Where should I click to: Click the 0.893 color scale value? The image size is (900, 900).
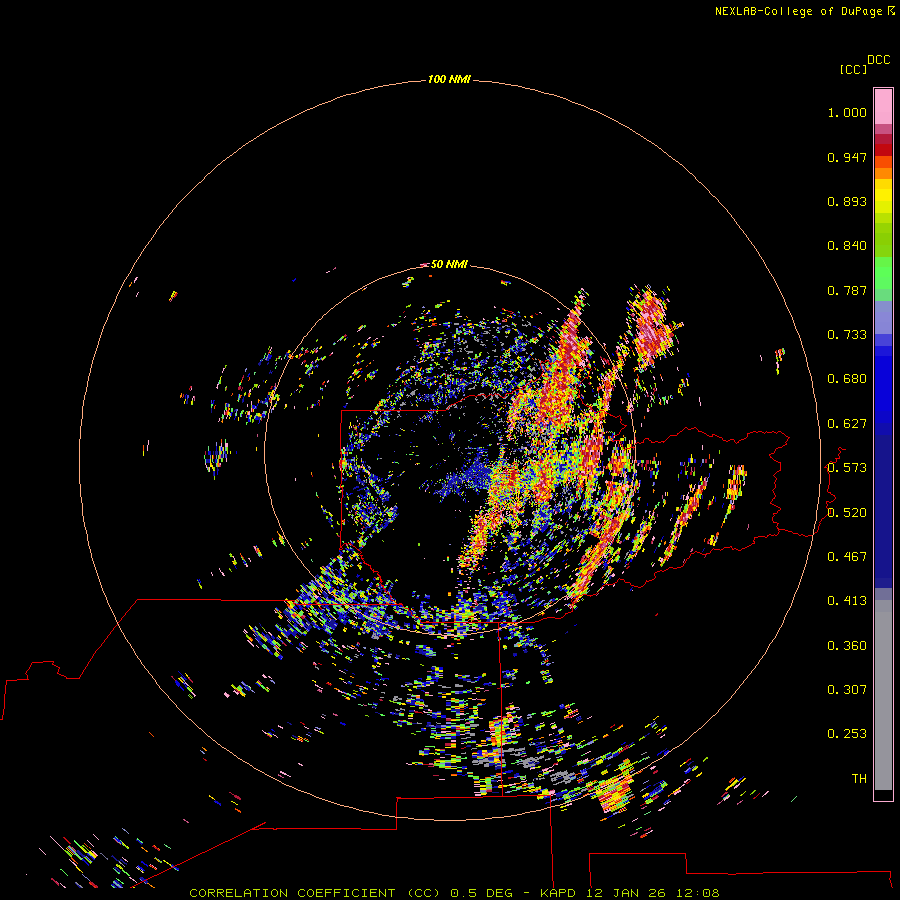[x=847, y=201]
